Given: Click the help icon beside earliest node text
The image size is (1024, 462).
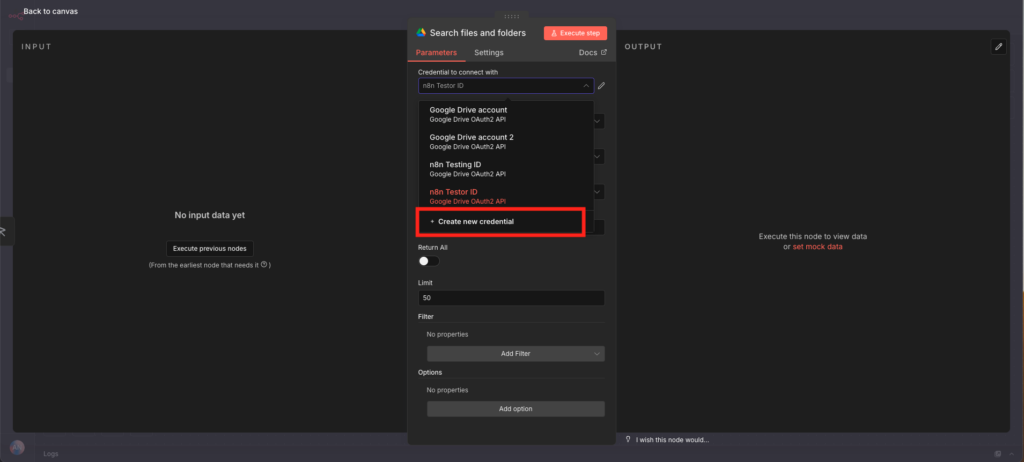Looking at the screenshot, I should click(x=264, y=265).
